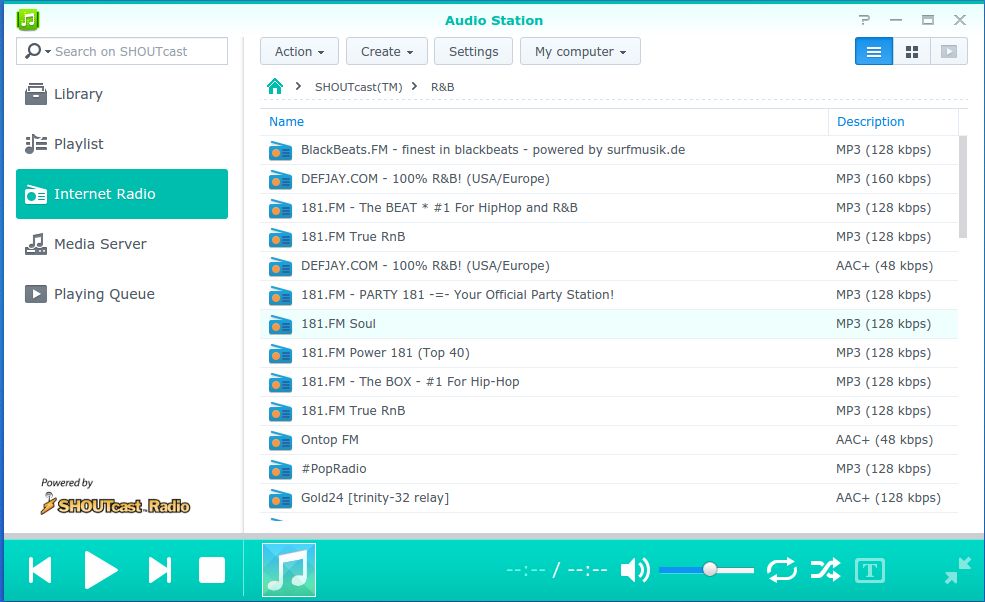Click the station list scrollbar

pyautogui.click(x=963, y=187)
